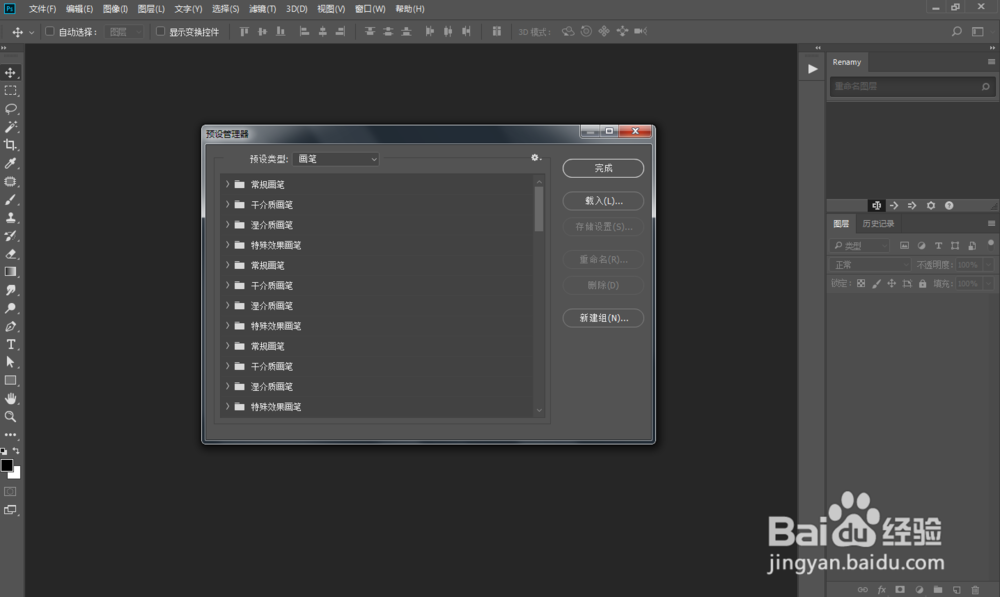Open the search icon in the options bar
This screenshot has width=1000, height=597.
pos(957,31)
